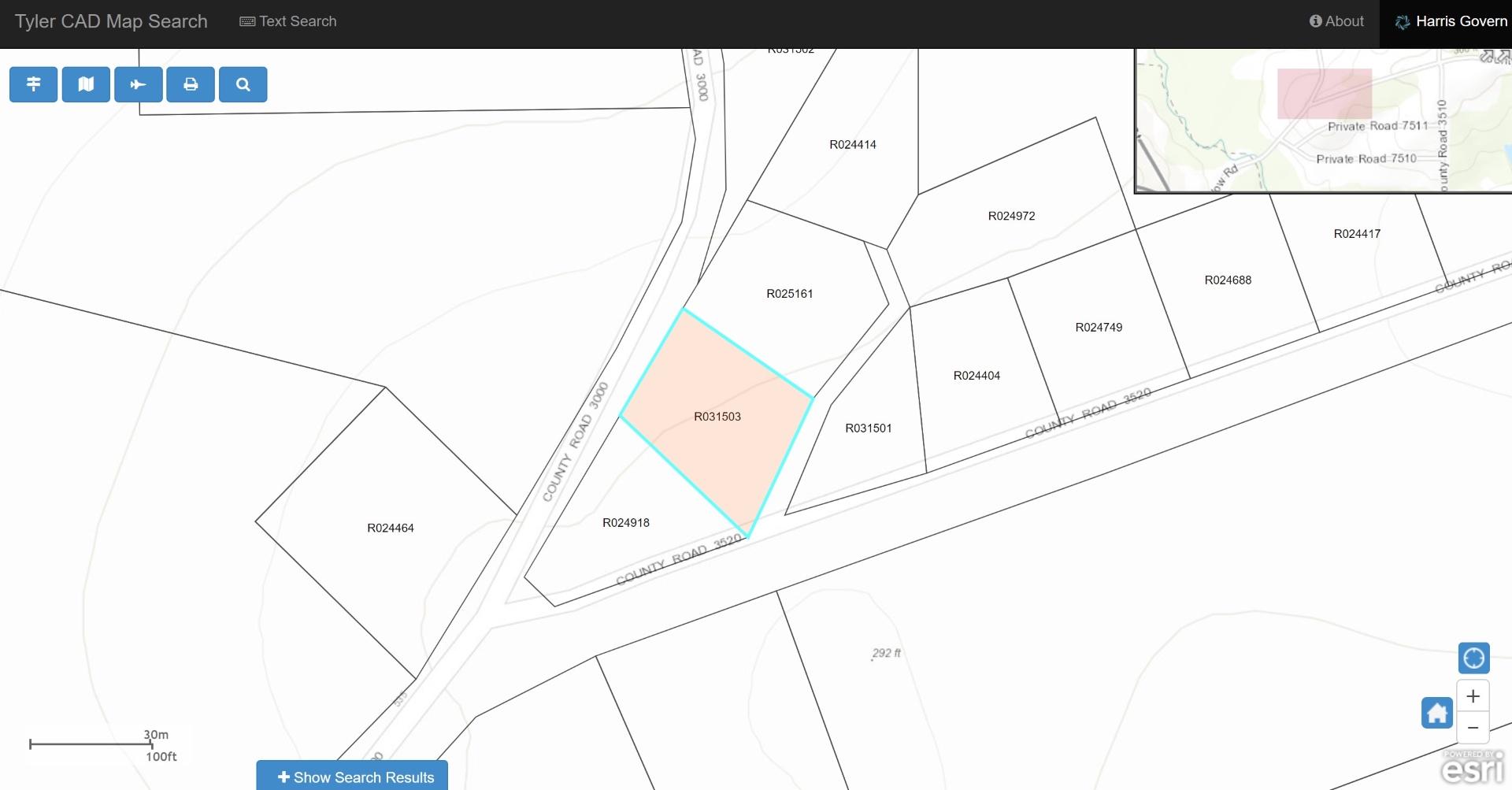Switch to Text Search mode
The image size is (1512, 790).
pos(288,21)
